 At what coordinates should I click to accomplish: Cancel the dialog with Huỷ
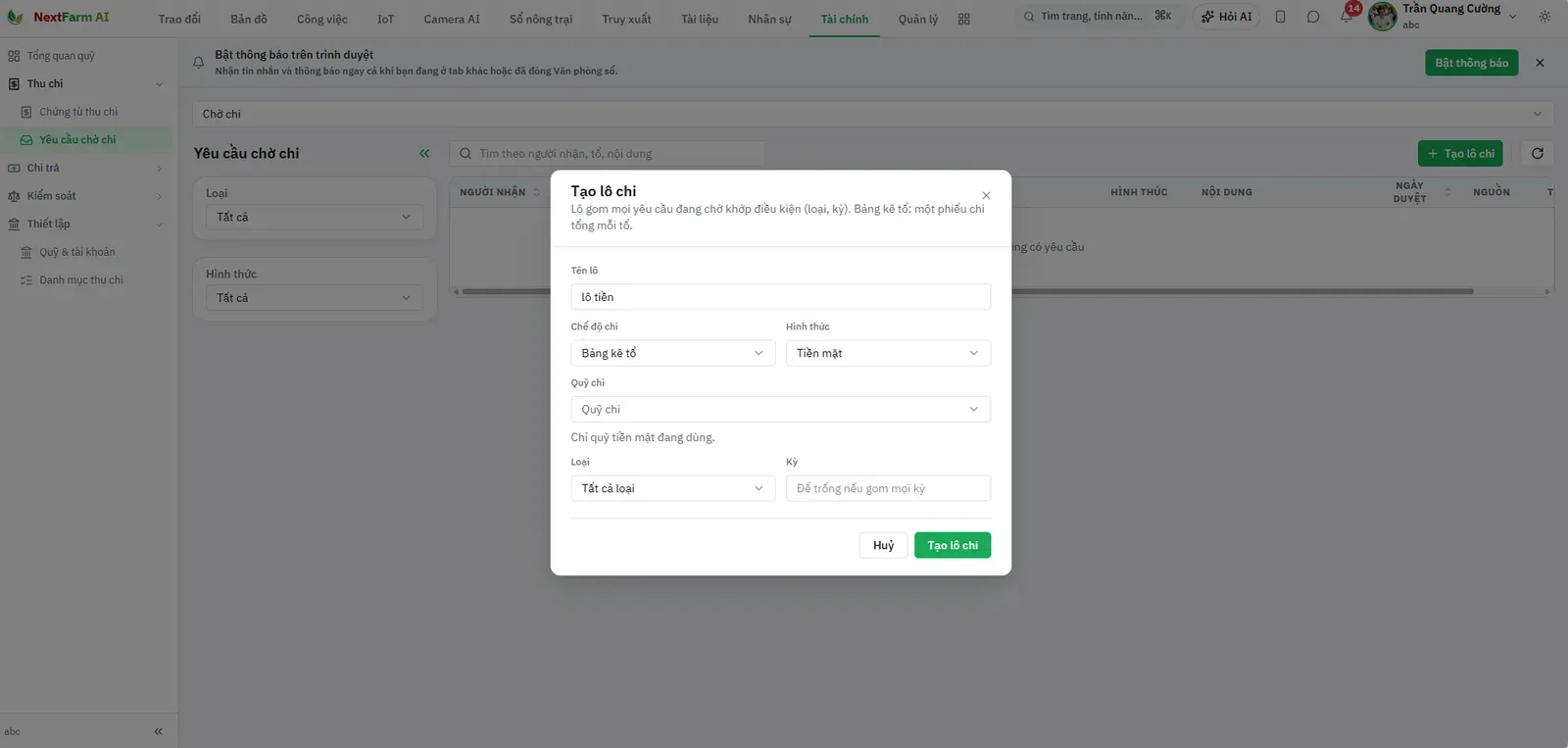pos(883,545)
